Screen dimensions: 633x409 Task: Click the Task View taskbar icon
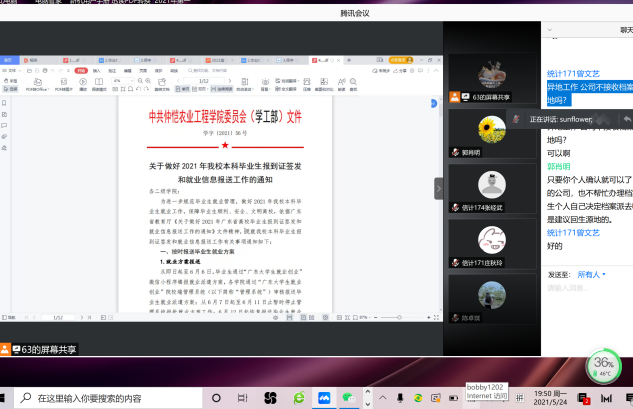pos(243,397)
